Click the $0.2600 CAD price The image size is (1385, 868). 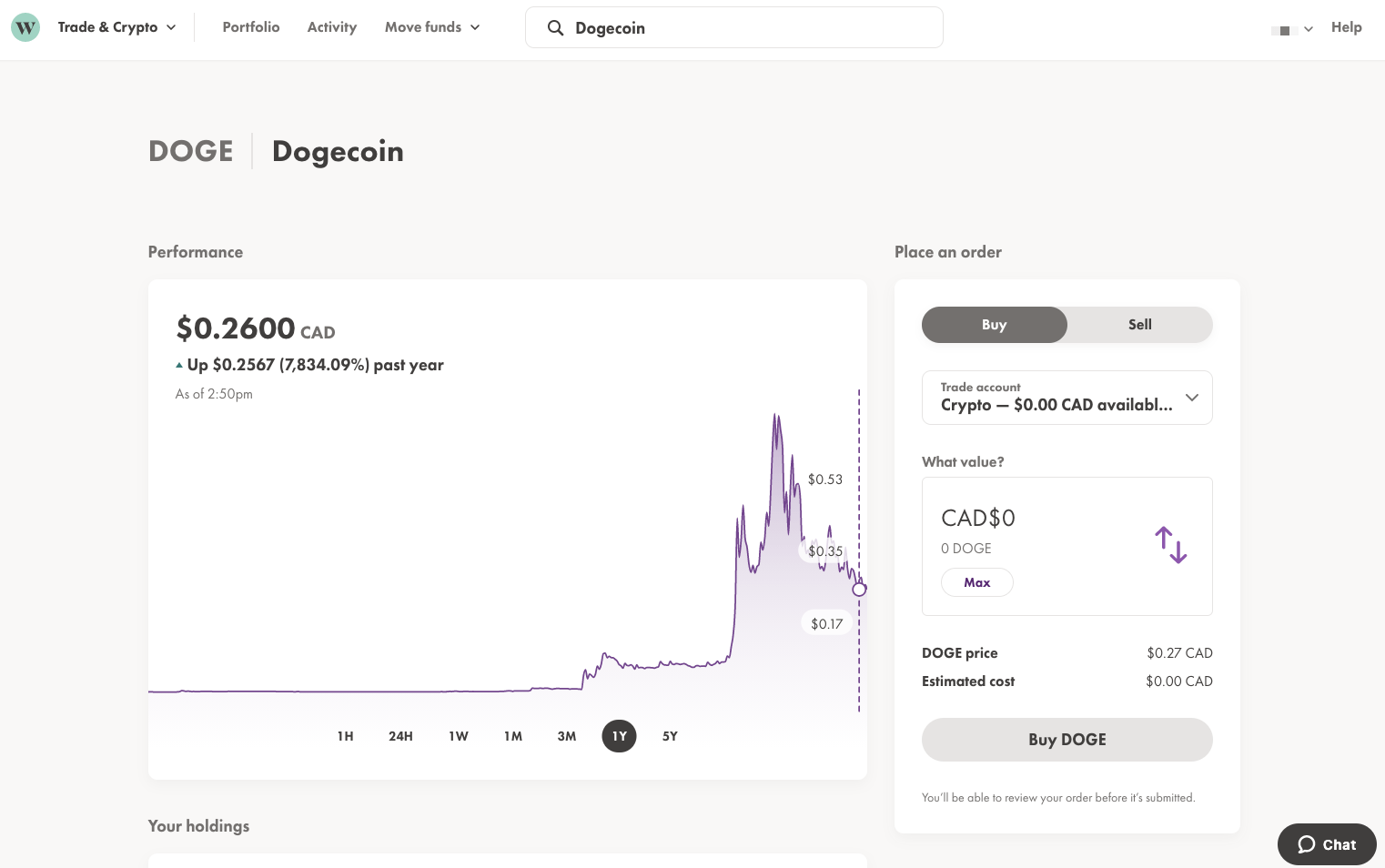pos(256,328)
